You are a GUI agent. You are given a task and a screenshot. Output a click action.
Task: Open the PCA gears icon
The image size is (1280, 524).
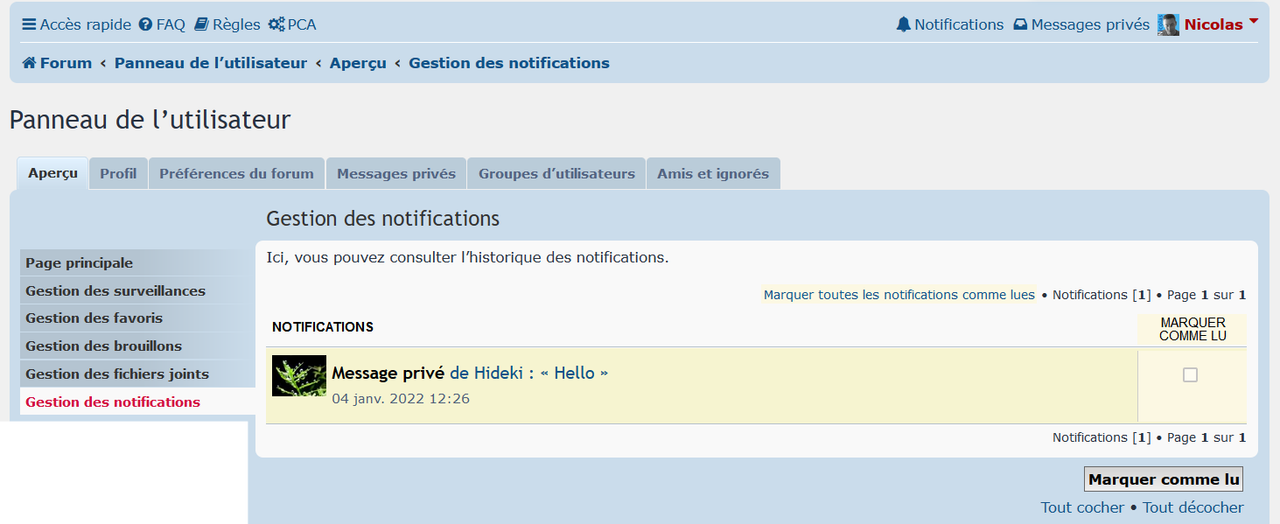276,25
